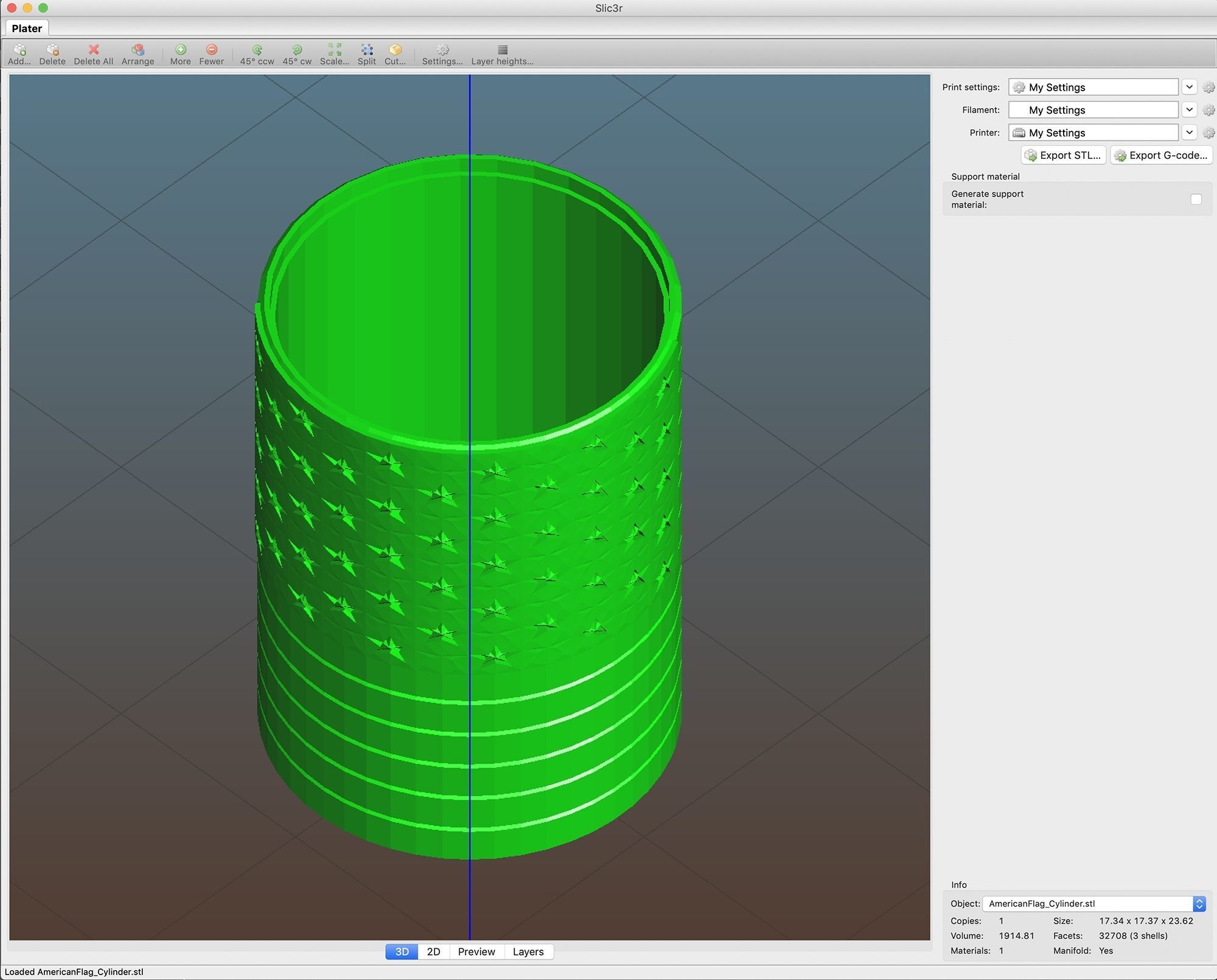Add a copy with the More icon
Image resolution: width=1217 pixels, height=980 pixels.
click(x=181, y=49)
